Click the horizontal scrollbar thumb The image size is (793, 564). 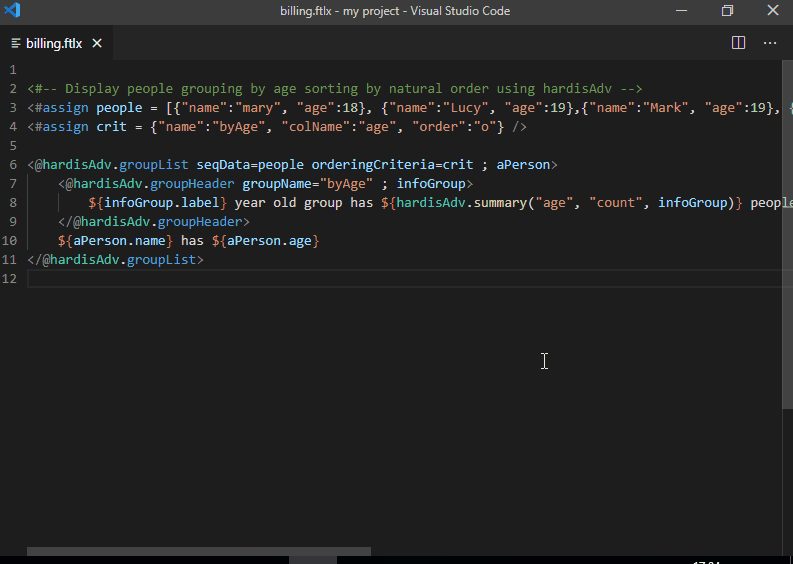point(199,551)
